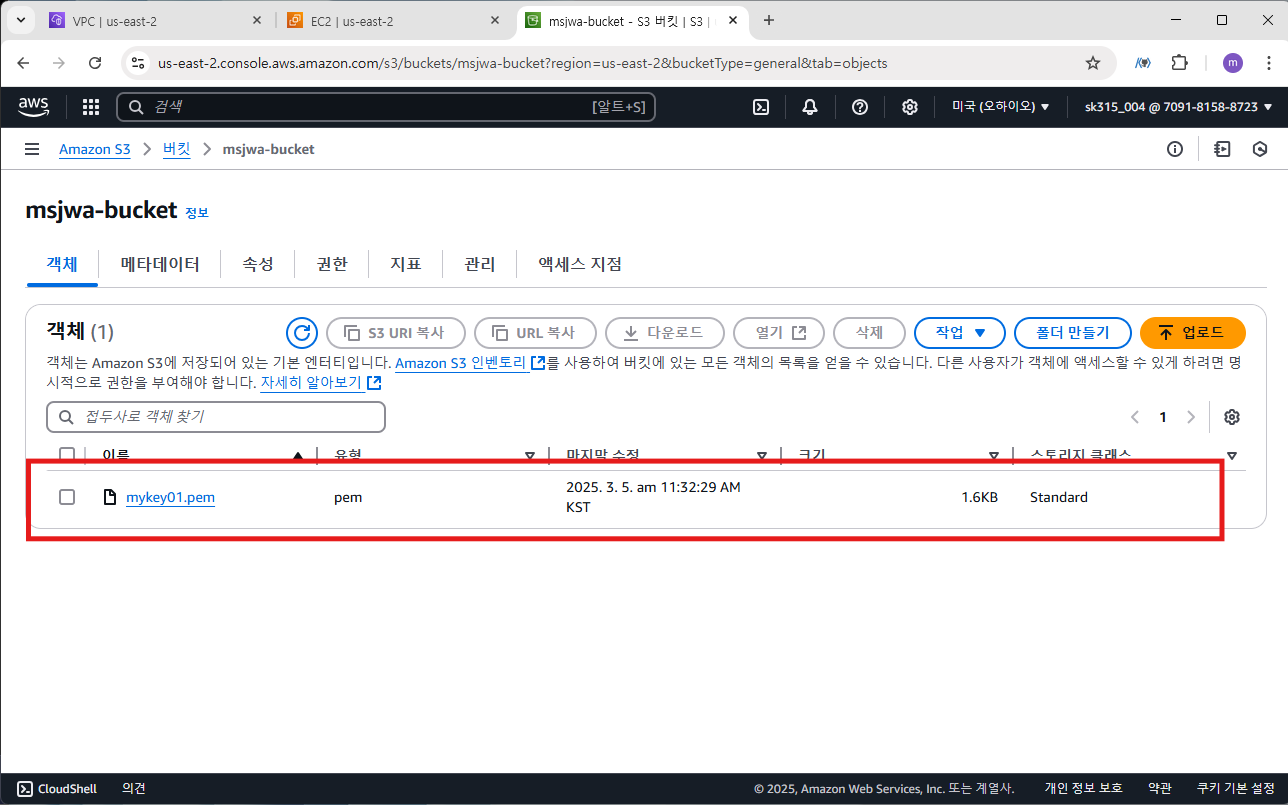The image size is (1288, 805).
Task: Switch to the 액세스 지점 tab
Action: click(580, 265)
